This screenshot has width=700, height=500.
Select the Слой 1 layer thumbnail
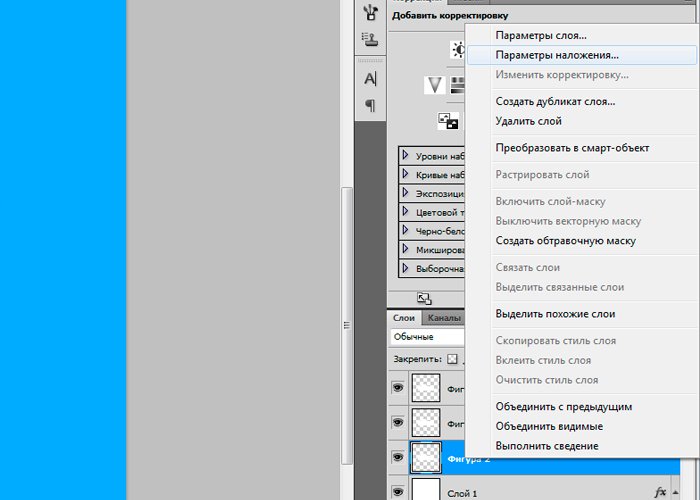click(x=427, y=490)
